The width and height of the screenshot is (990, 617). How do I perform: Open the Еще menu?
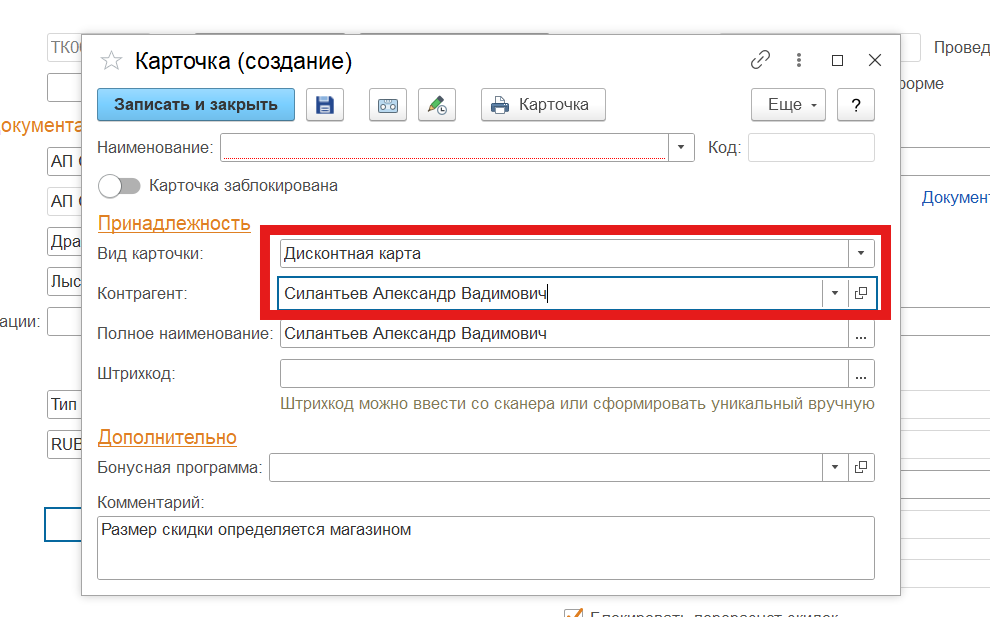coord(788,105)
